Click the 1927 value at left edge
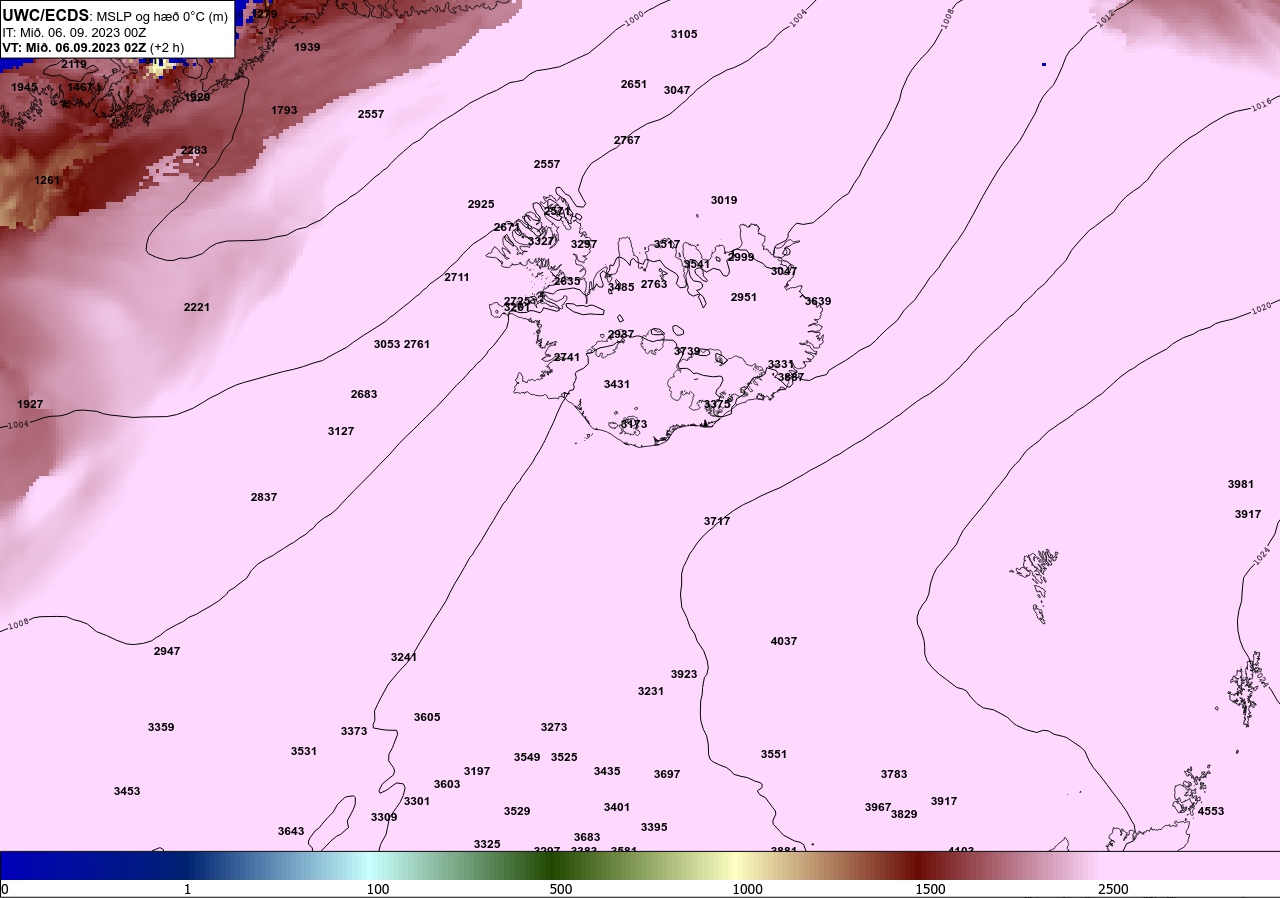This screenshot has width=1280, height=898. click(30, 404)
